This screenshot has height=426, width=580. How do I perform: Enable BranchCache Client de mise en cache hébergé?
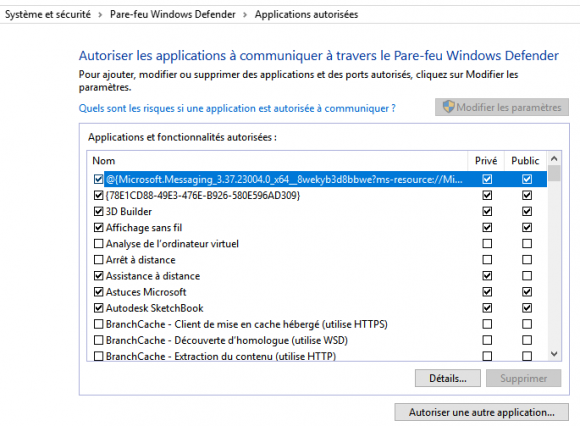(98, 324)
